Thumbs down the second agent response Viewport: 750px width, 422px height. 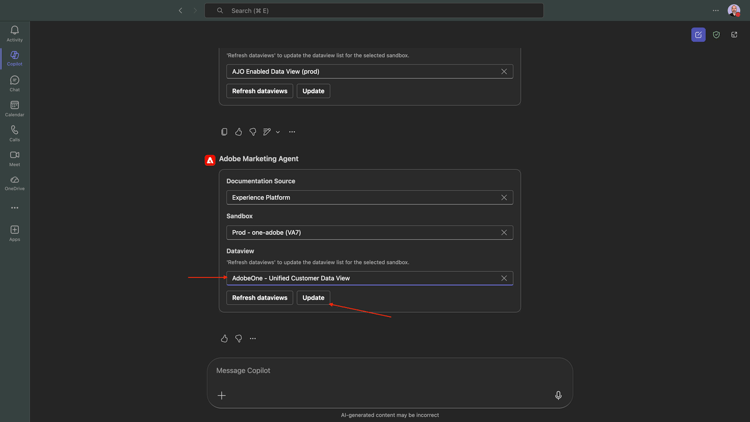pyautogui.click(x=239, y=338)
